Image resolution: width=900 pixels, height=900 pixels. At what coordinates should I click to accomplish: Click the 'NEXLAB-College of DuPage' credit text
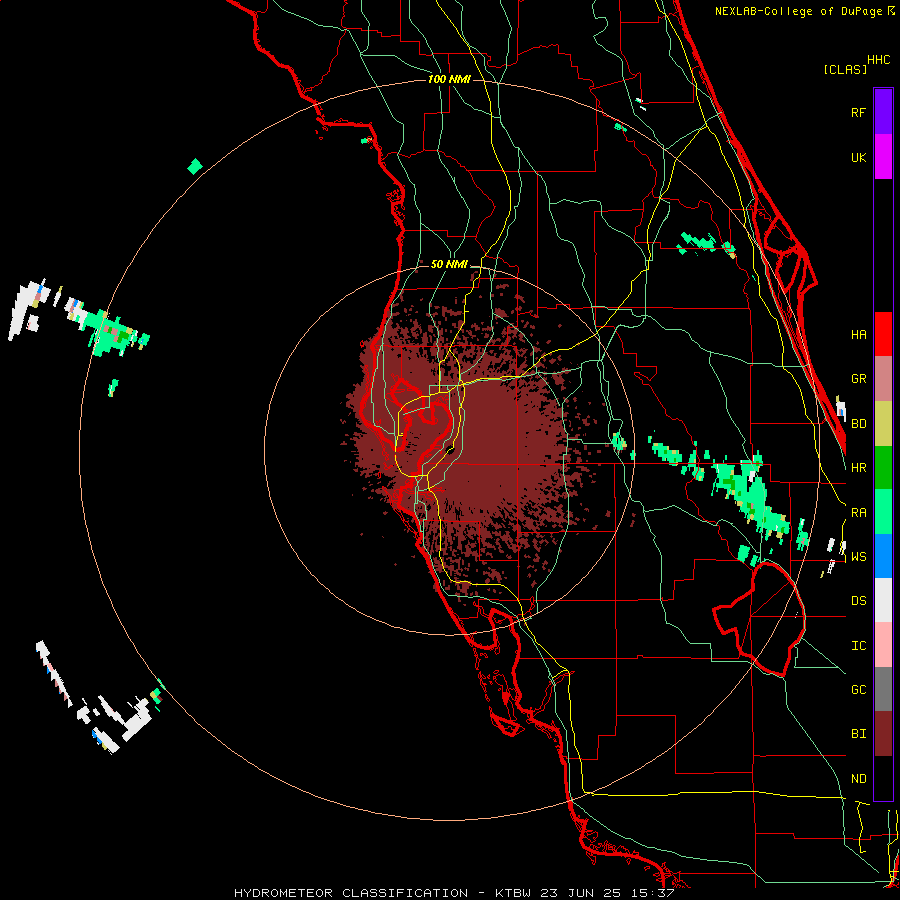tap(799, 11)
